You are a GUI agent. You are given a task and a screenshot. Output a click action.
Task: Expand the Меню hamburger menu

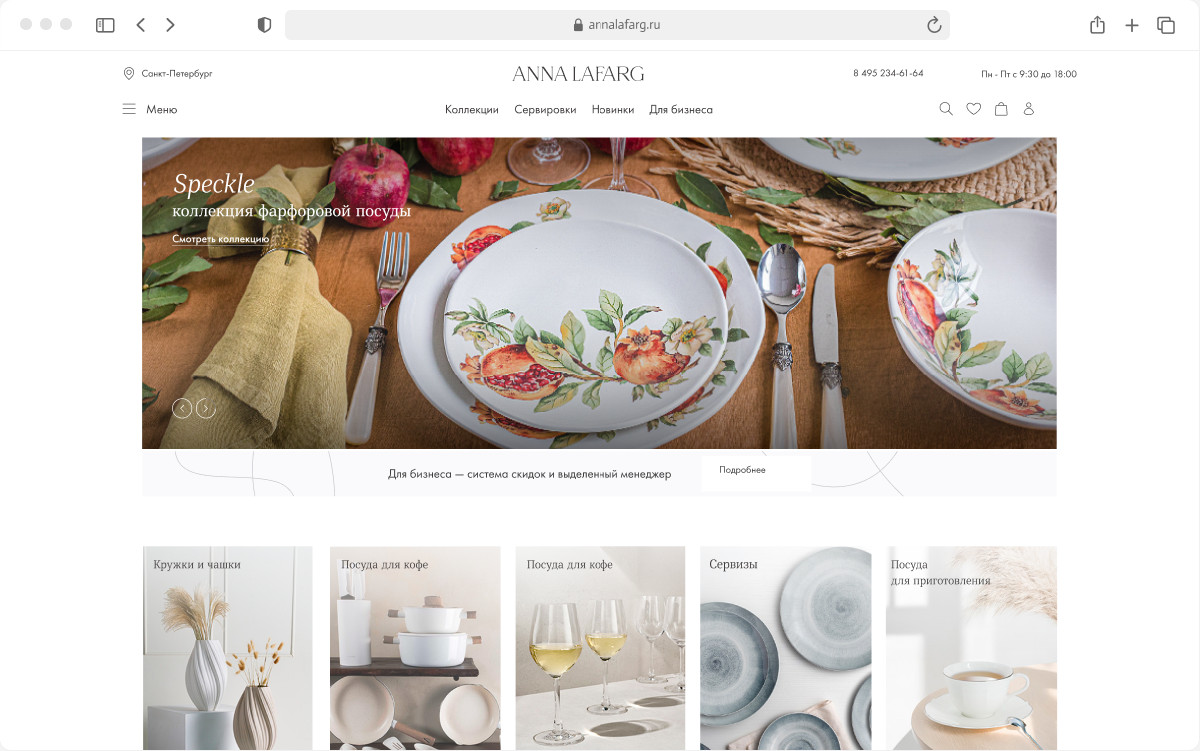[x=149, y=109]
